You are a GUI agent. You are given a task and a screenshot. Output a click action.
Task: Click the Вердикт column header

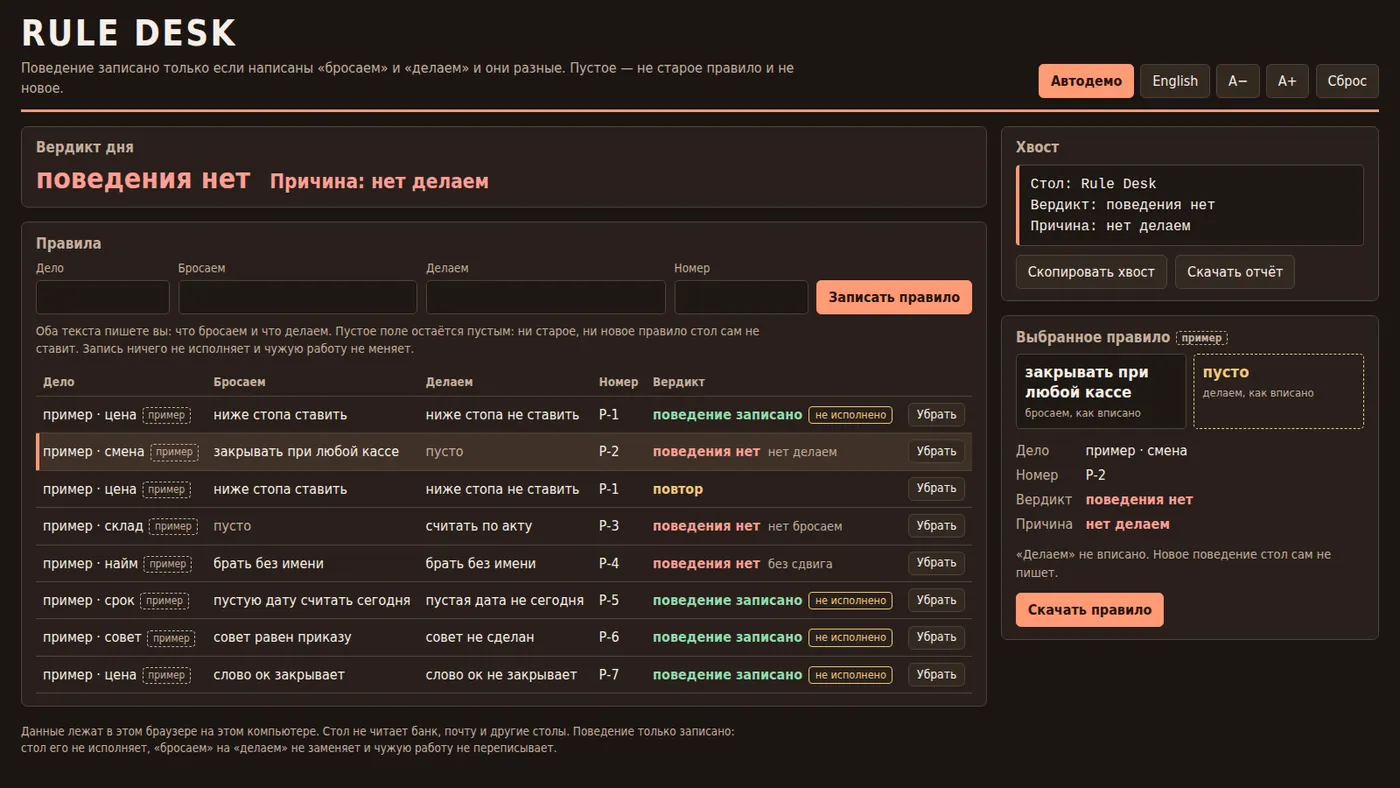(679, 382)
